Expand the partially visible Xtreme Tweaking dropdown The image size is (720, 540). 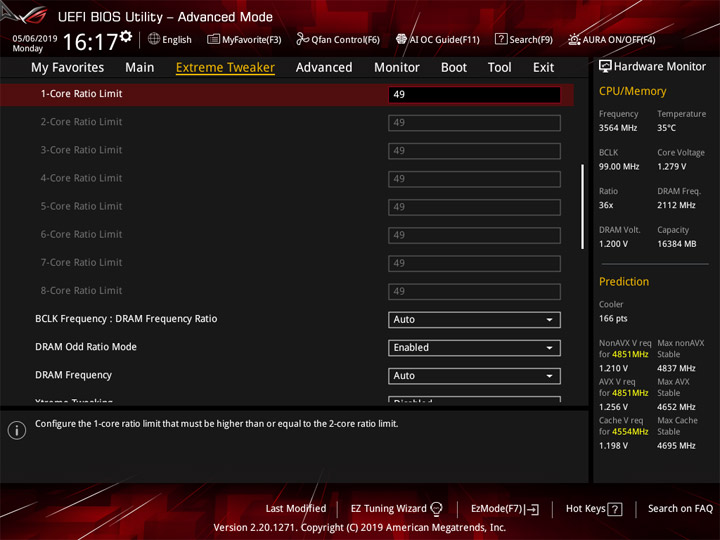pos(474,399)
